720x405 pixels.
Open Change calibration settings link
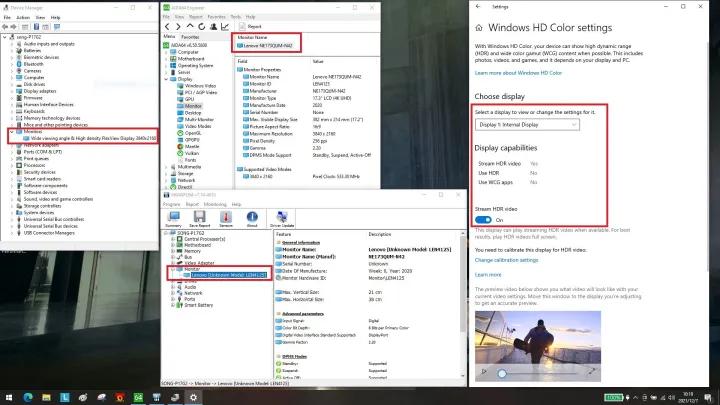pos(506,260)
